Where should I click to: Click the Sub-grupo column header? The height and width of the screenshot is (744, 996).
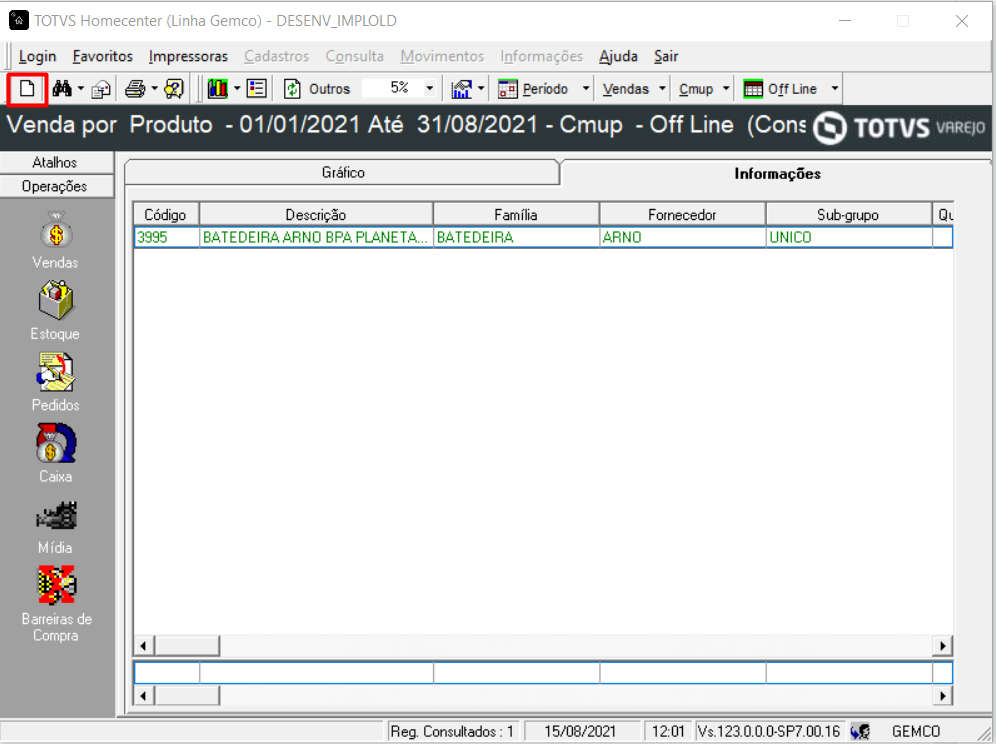coord(848,215)
